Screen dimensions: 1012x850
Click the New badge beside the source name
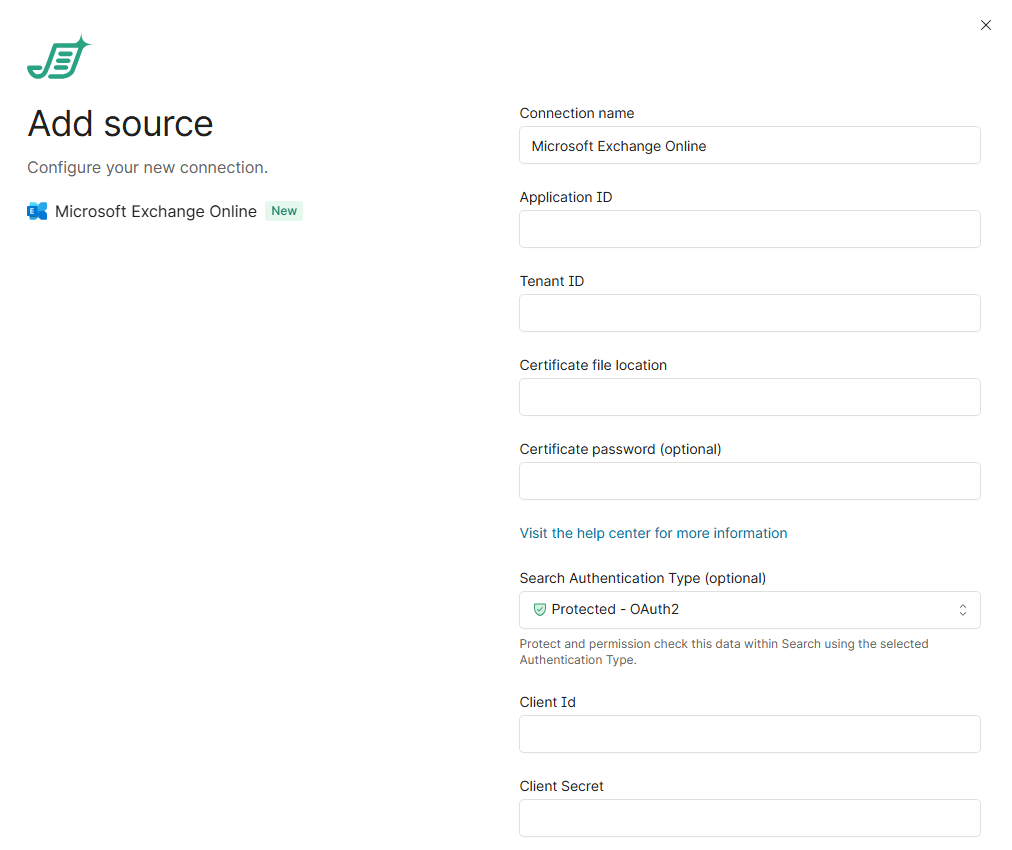coord(284,211)
